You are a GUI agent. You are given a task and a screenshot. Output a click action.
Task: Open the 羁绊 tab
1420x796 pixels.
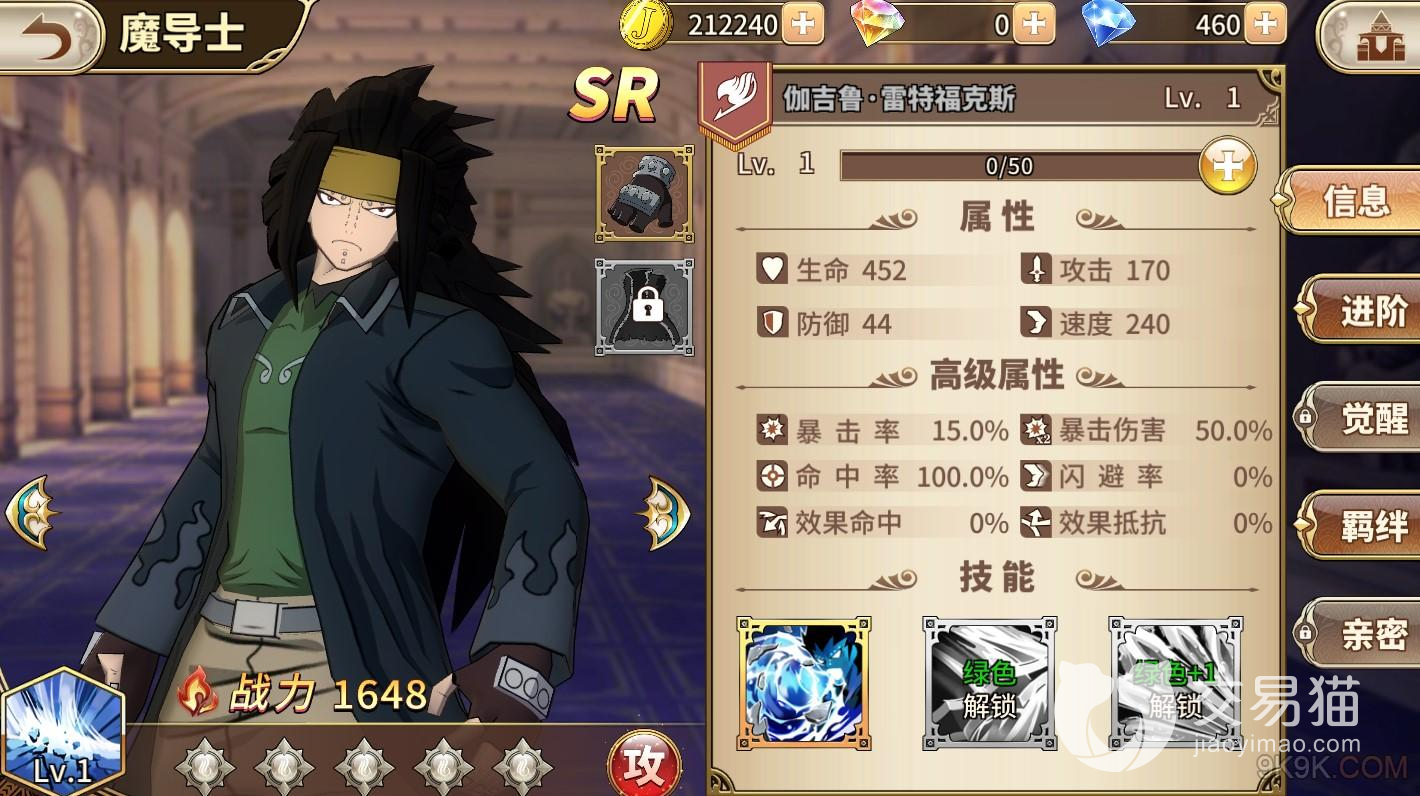[1362, 526]
